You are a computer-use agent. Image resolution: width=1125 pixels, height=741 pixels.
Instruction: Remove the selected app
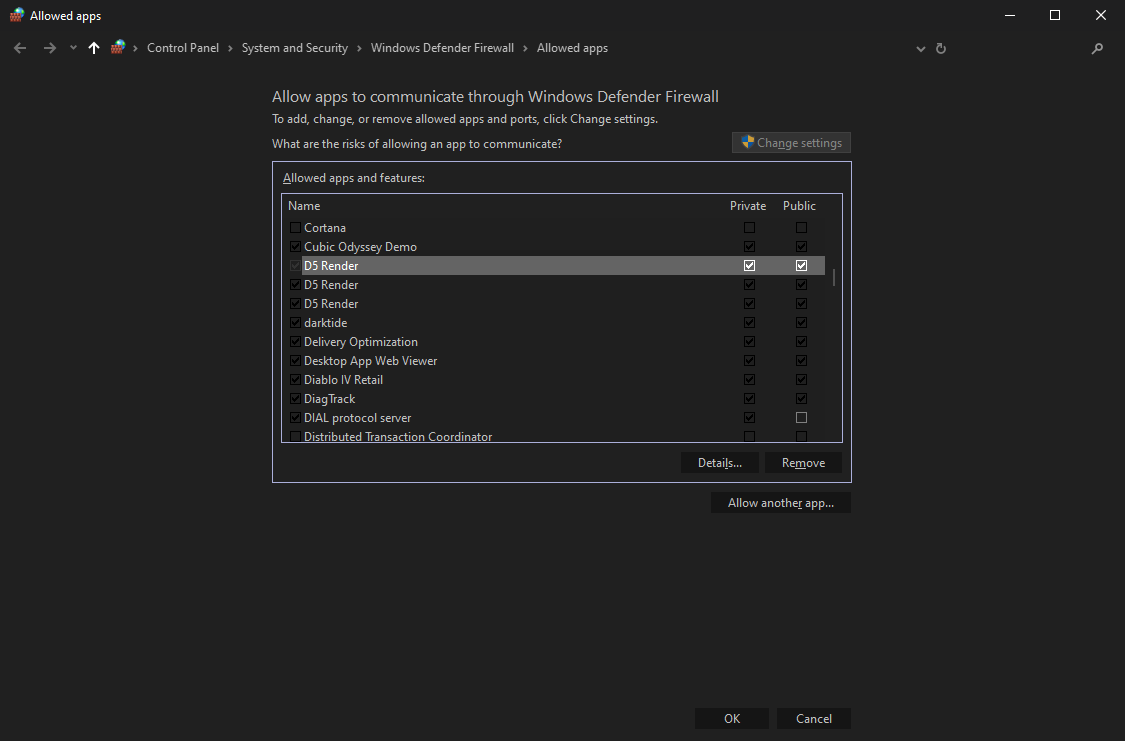tap(803, 463)
